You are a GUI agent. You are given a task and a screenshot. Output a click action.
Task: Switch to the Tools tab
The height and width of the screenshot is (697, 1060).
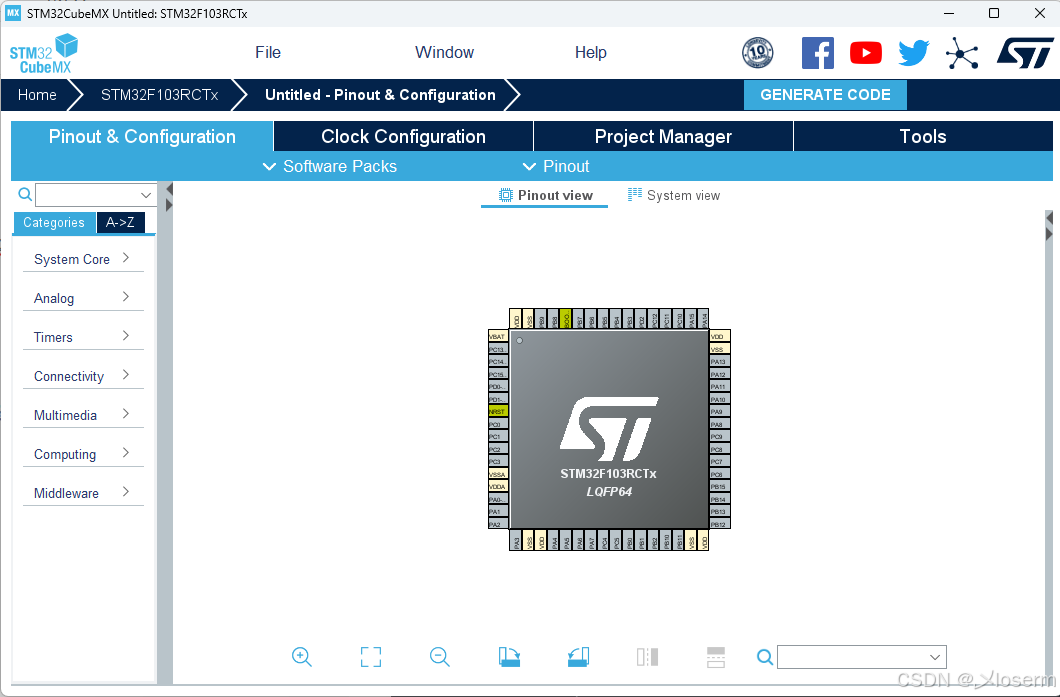[x=923, y=137]
